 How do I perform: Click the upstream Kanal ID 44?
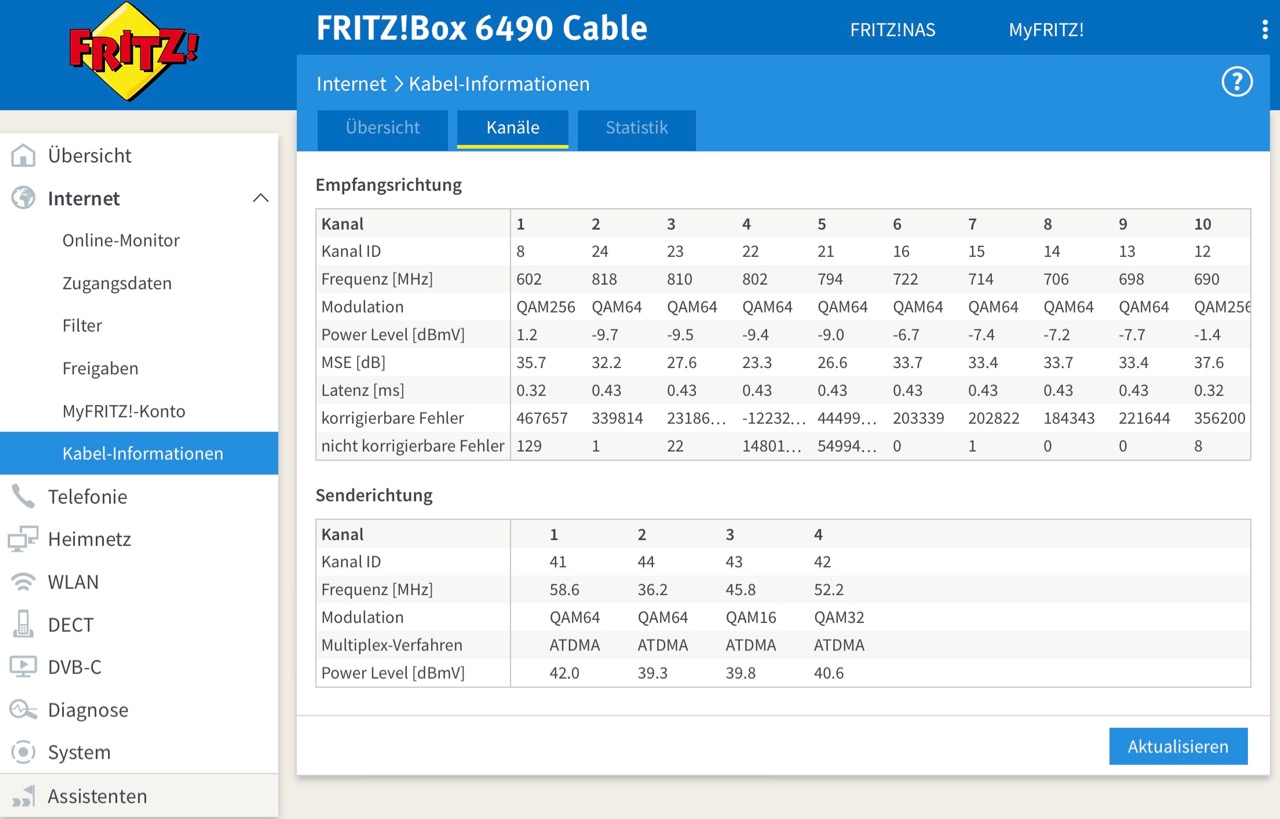pyautogui.click(x=646, y=562)
